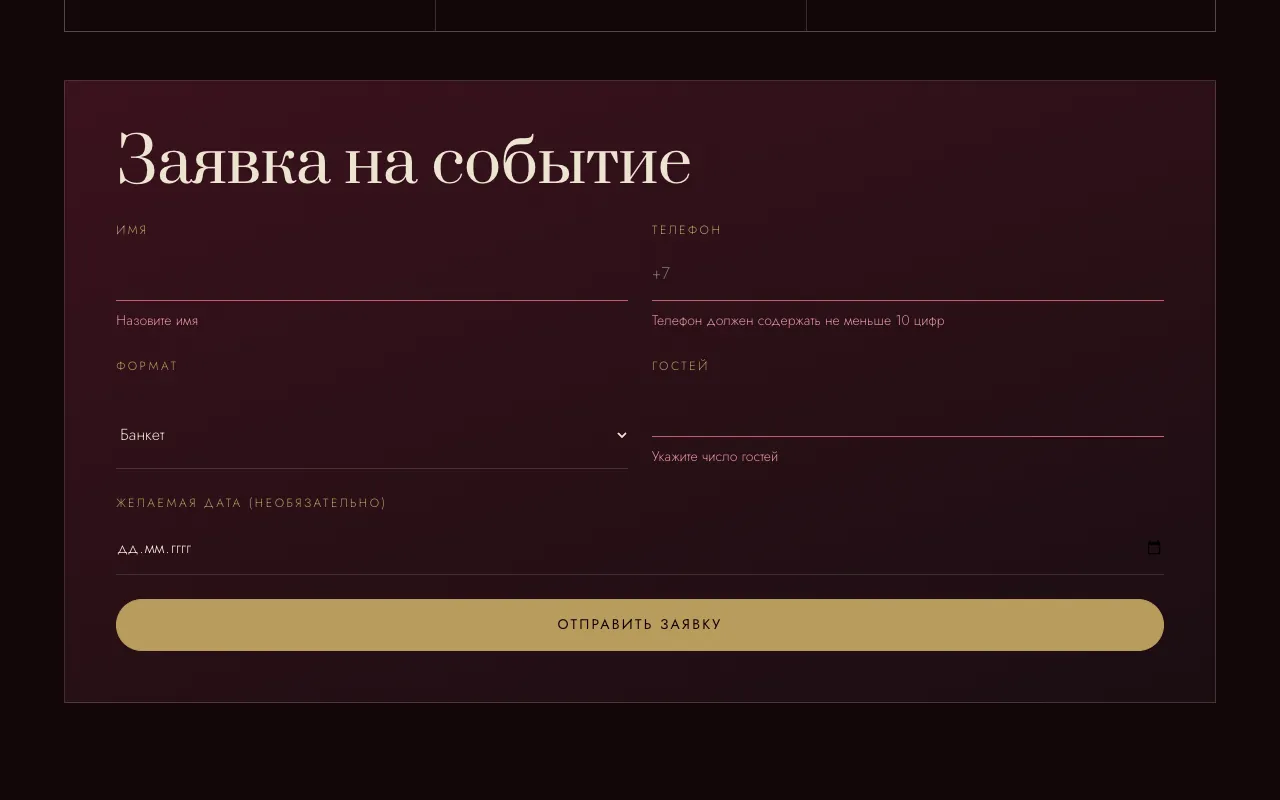Screen dimensions: 1280x800
Task: Click the Желаемая дата field showing дд.мм.гггг
Action: [640, 548]
